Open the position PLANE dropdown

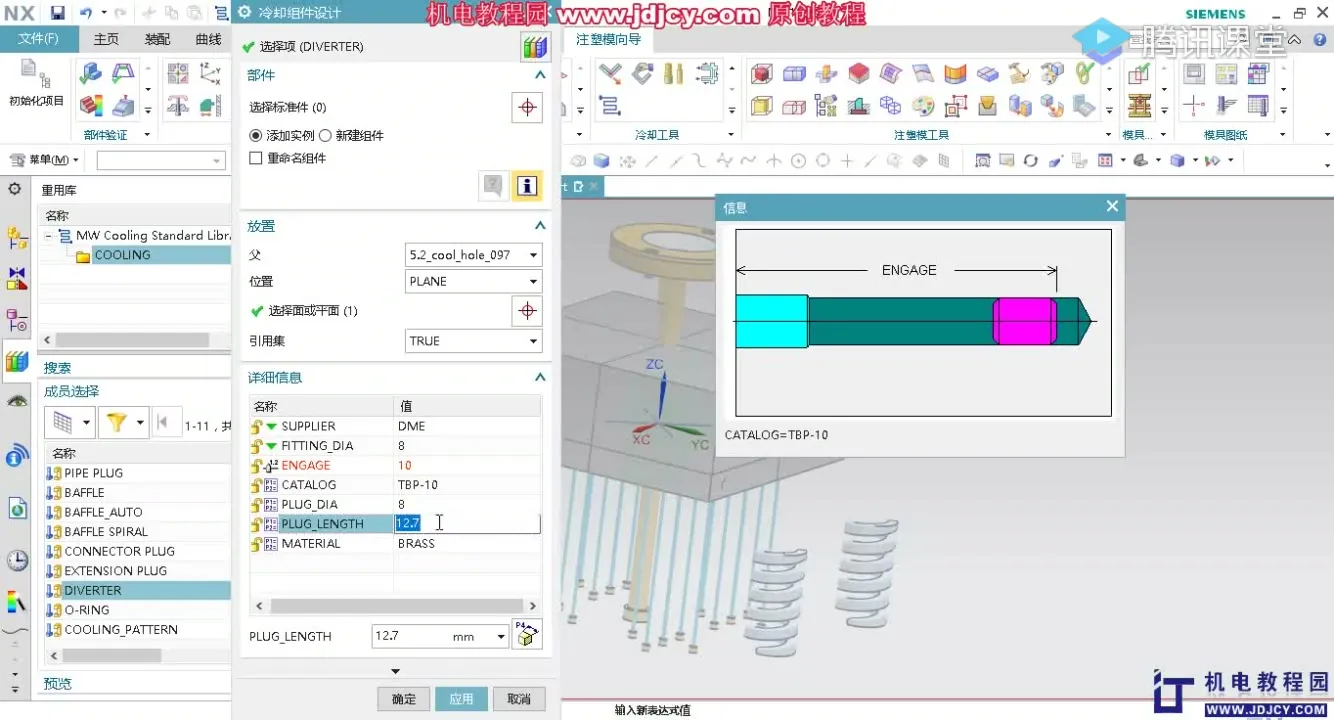click(x=473, y=282)
